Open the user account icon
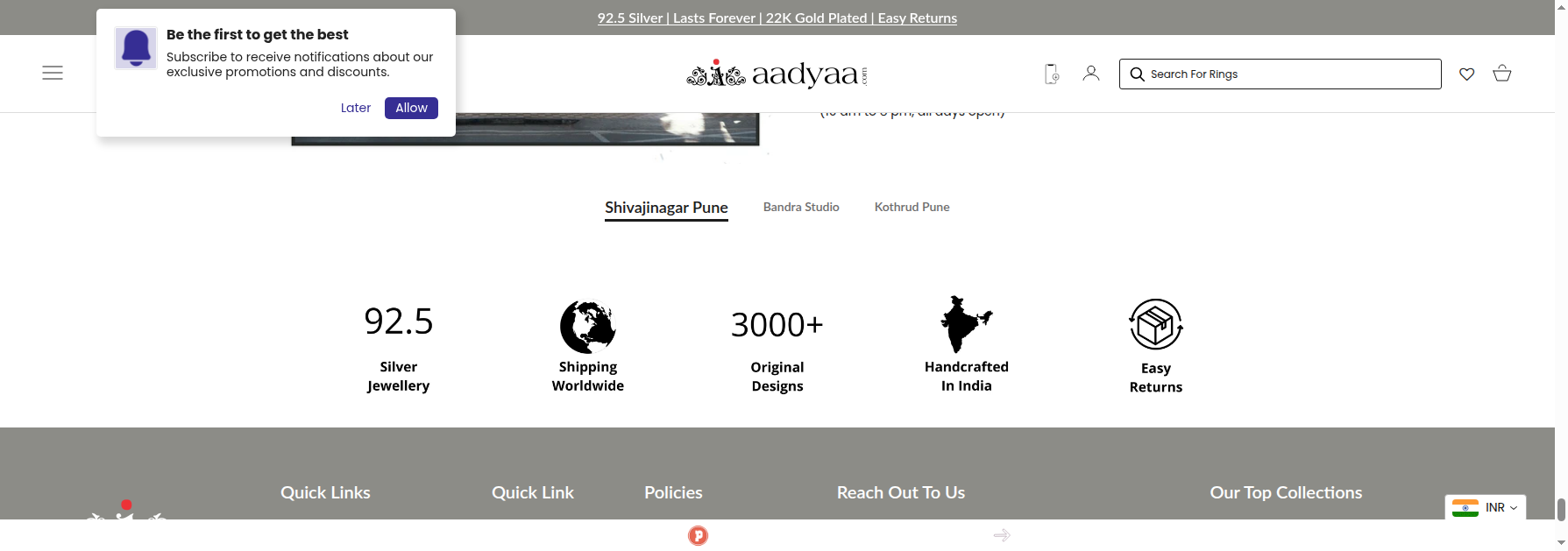This screenshot has height=551, width=1568. tap(1090, 74)
